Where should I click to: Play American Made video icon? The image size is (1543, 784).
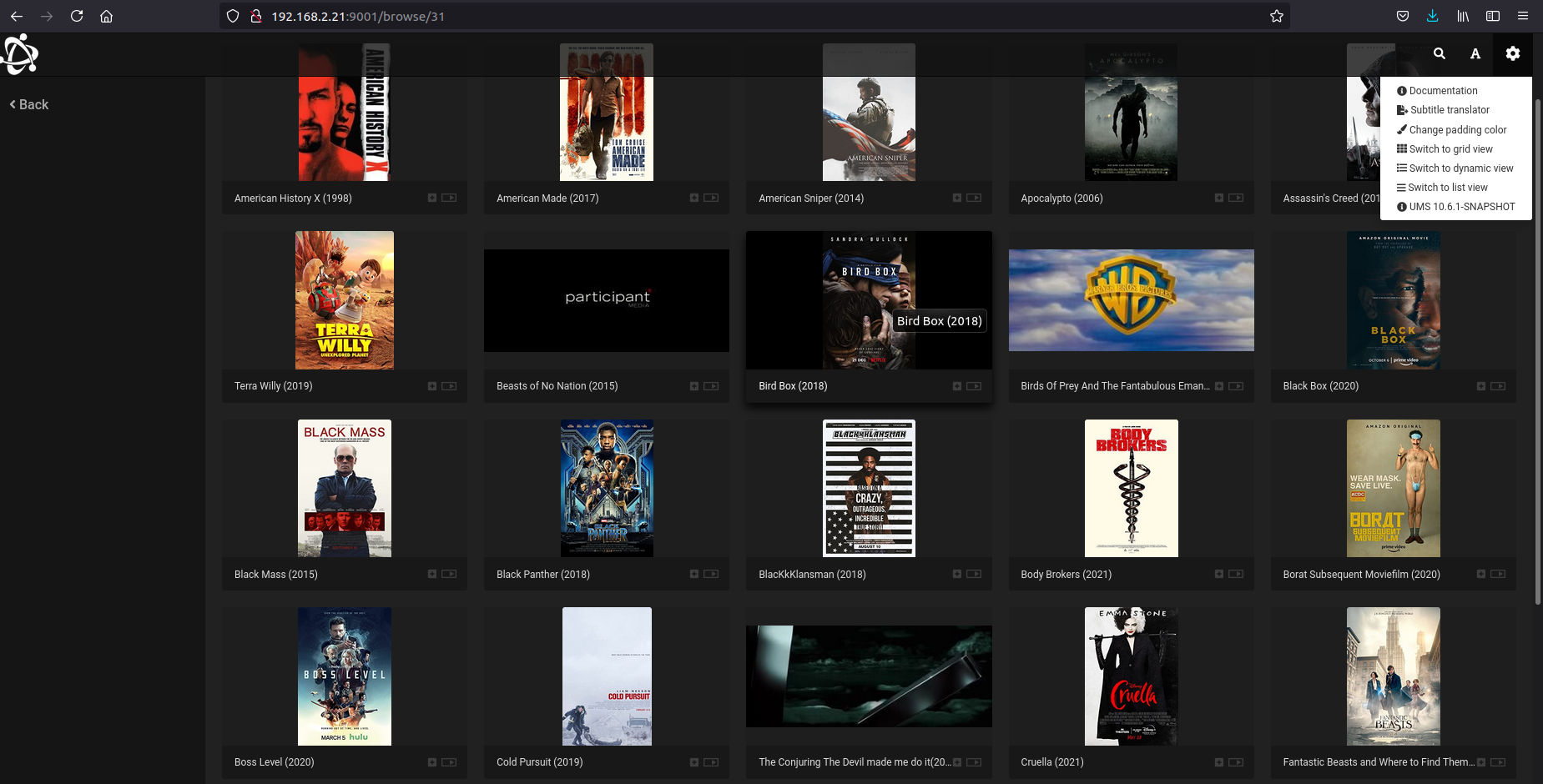point(711,198)
